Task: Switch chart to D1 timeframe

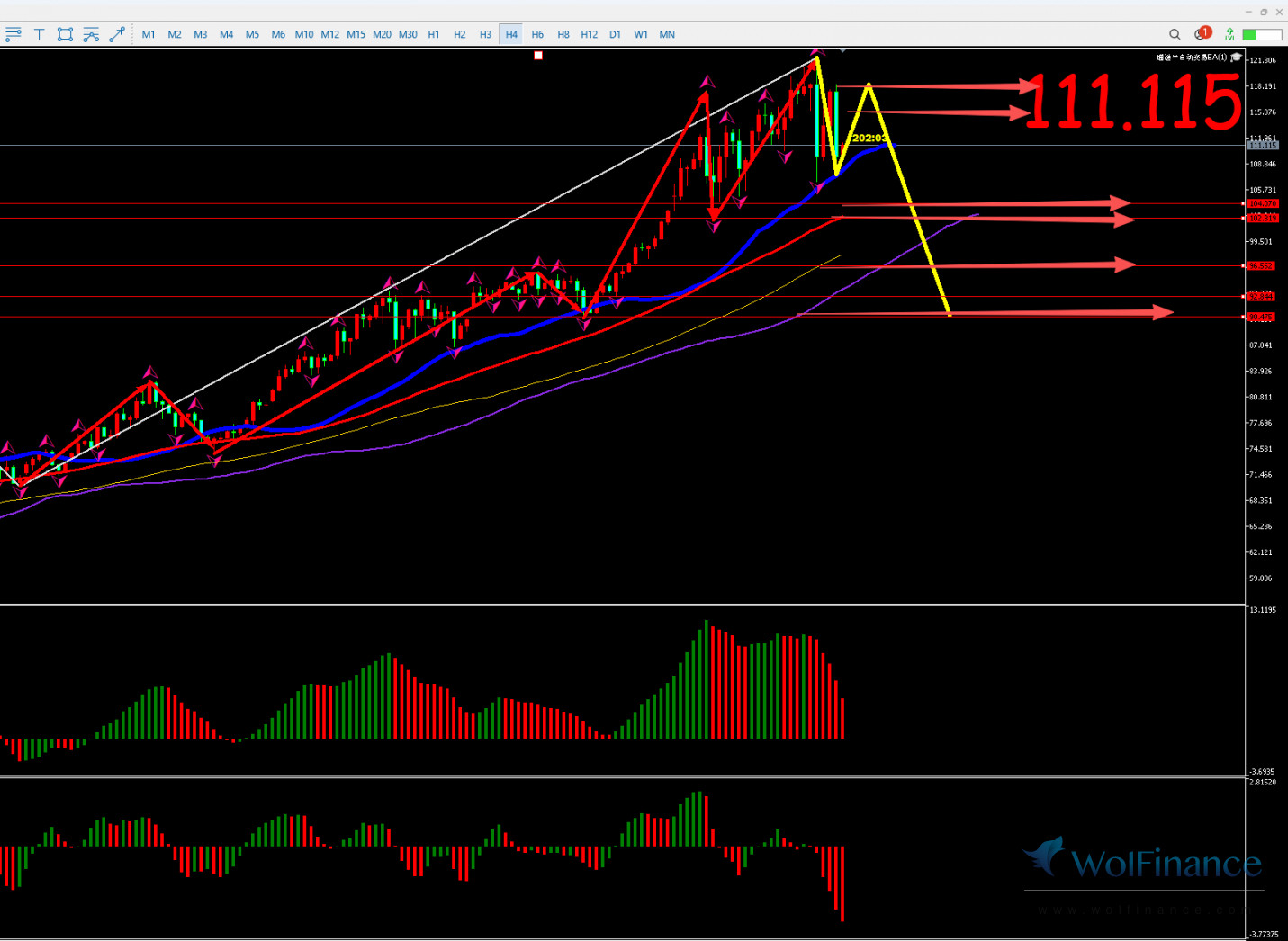Action: click(615, 34)
